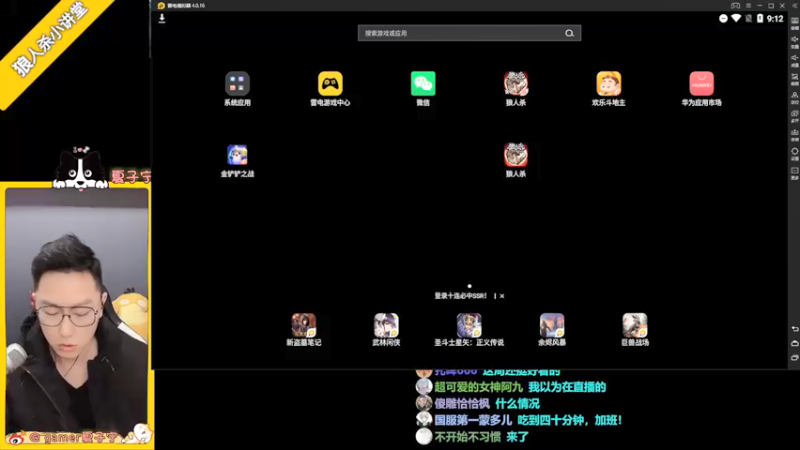Click the 9:12 clock
This screenshot has width=800, height=450.
(x=775, y=19)
